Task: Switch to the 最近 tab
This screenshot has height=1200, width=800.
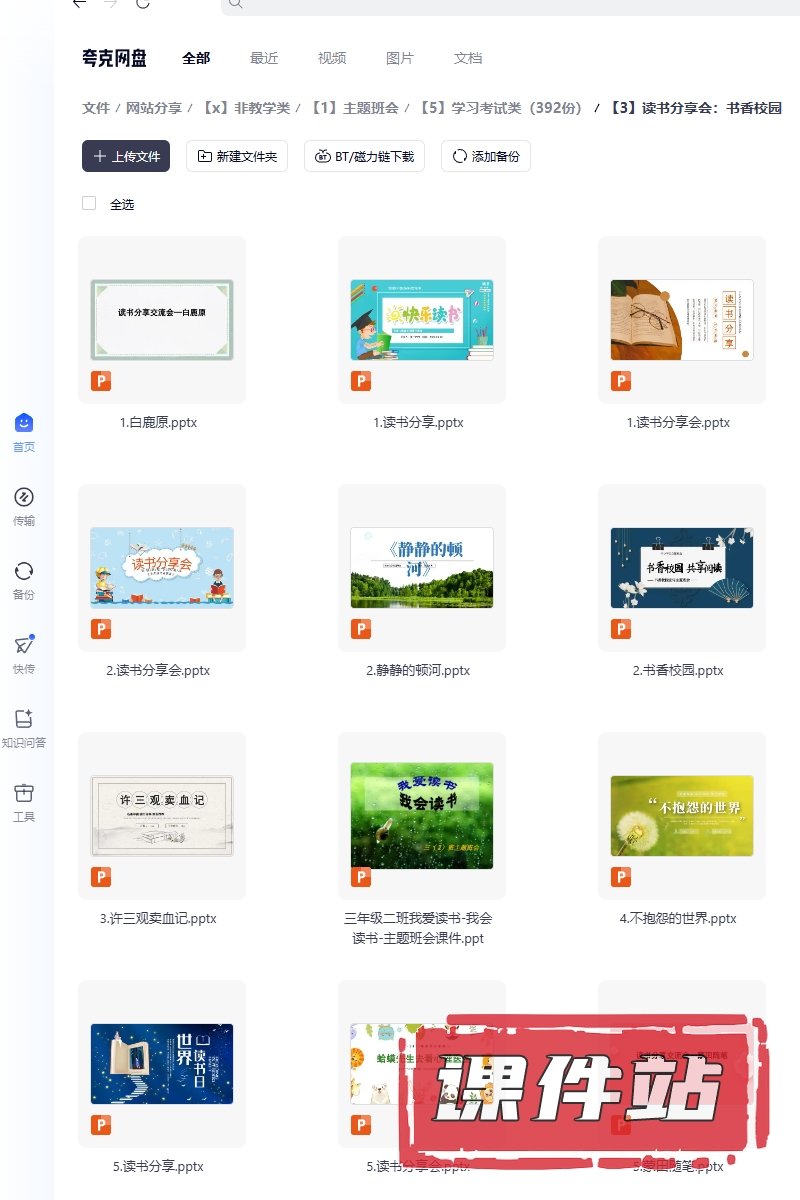Action: point(264,58)
